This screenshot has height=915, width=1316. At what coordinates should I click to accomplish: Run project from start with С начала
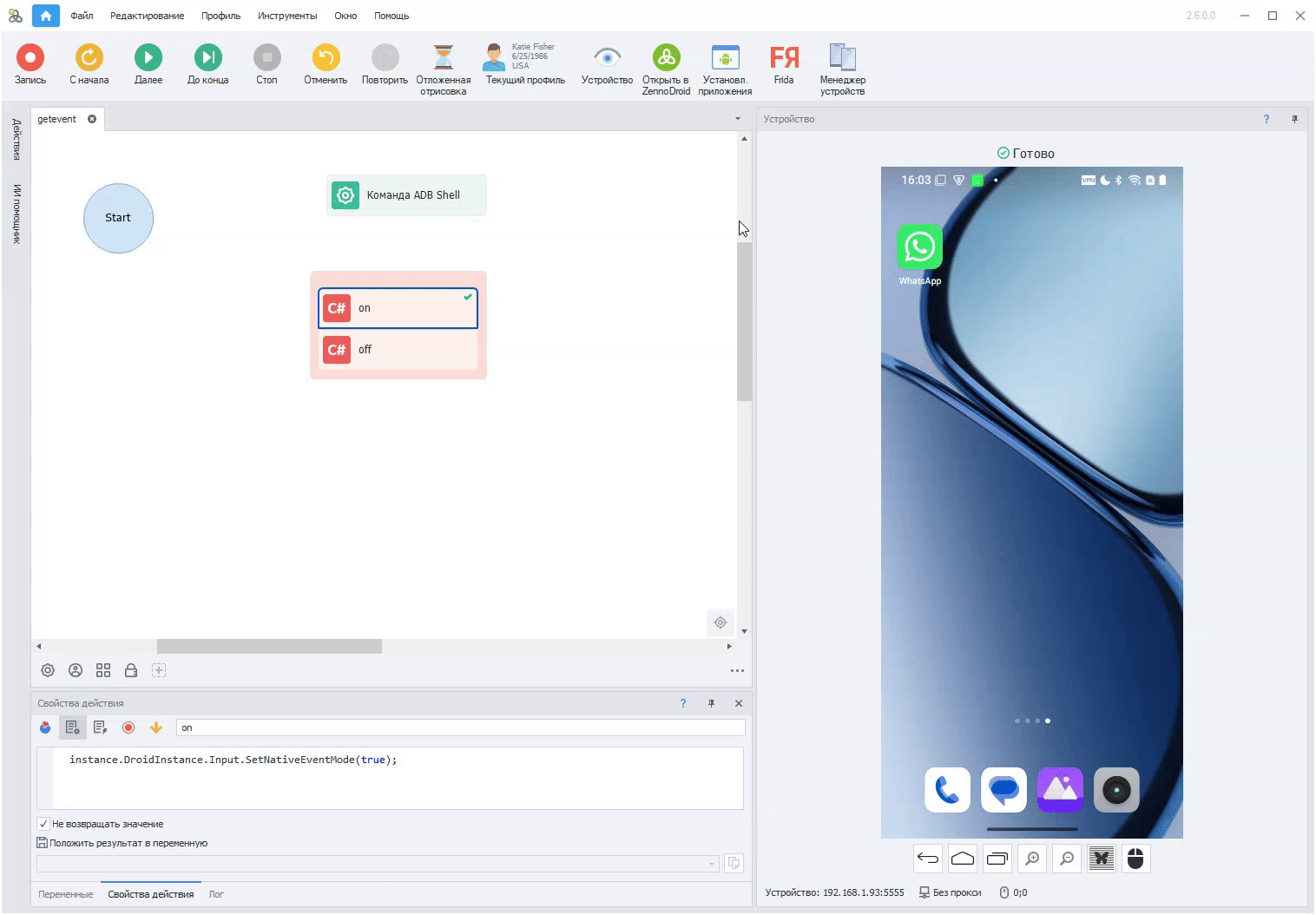pyautogui.click(x=89, y=65)
